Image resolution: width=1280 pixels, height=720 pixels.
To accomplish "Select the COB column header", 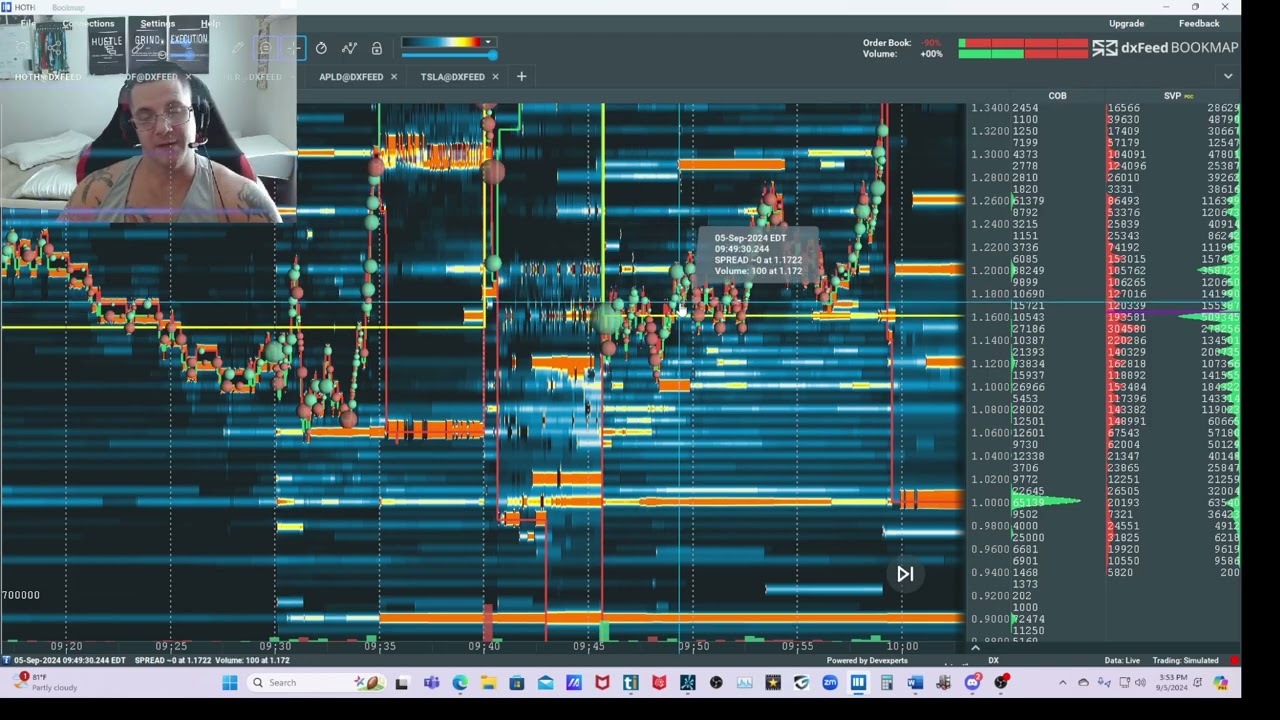I will point(1057,96).
